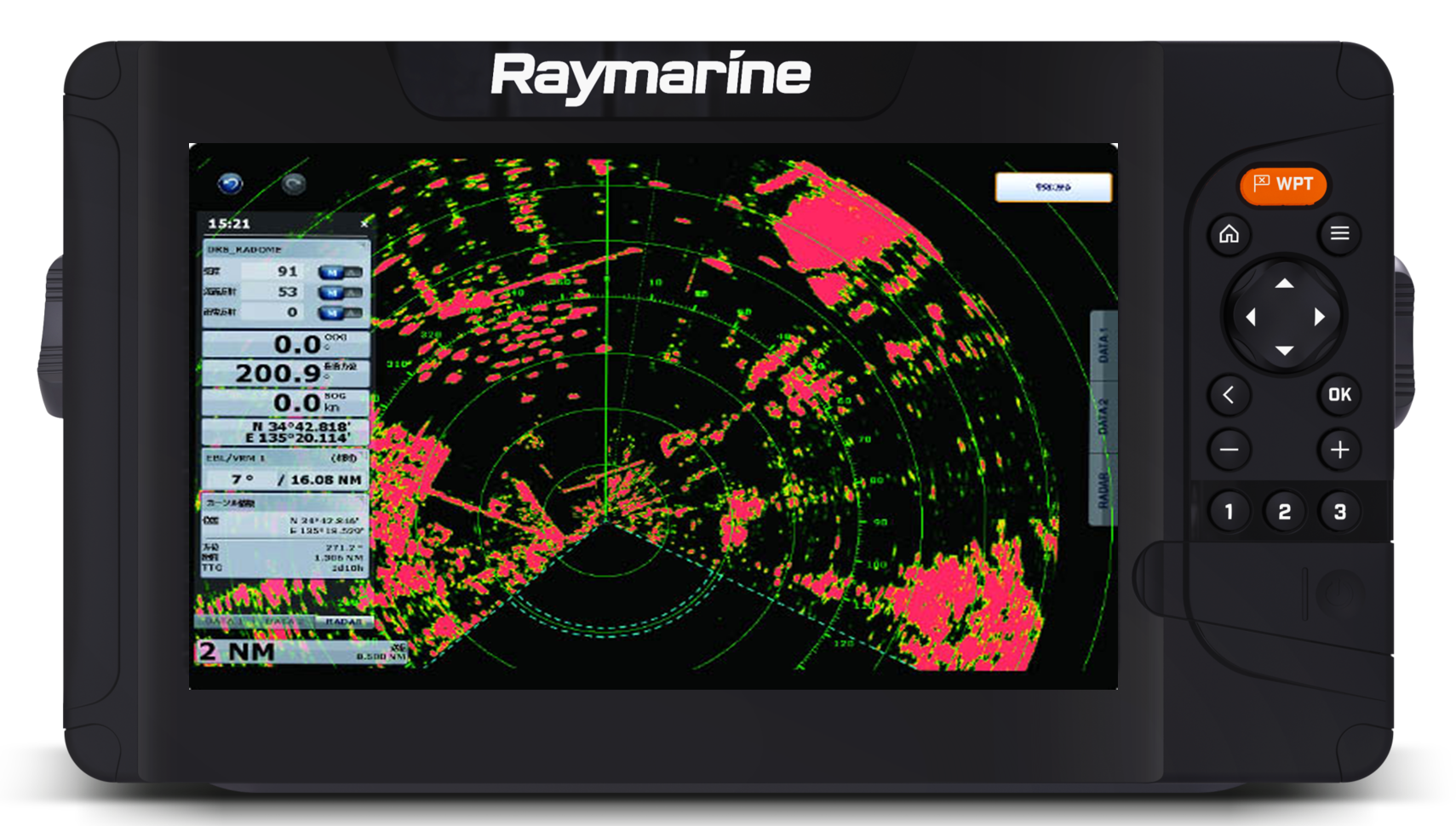
Task: Tap the cursor range value 1.306 NM
Action: 339,558
